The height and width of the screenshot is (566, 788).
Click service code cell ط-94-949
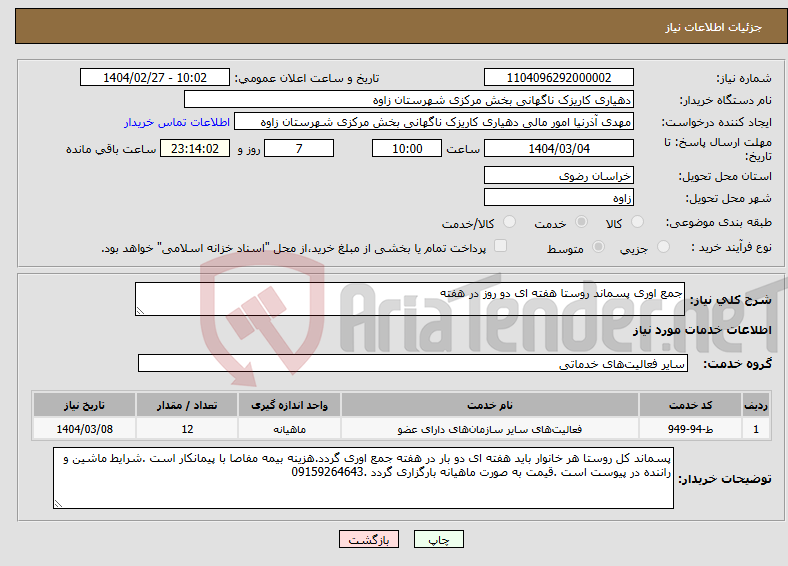691,429
